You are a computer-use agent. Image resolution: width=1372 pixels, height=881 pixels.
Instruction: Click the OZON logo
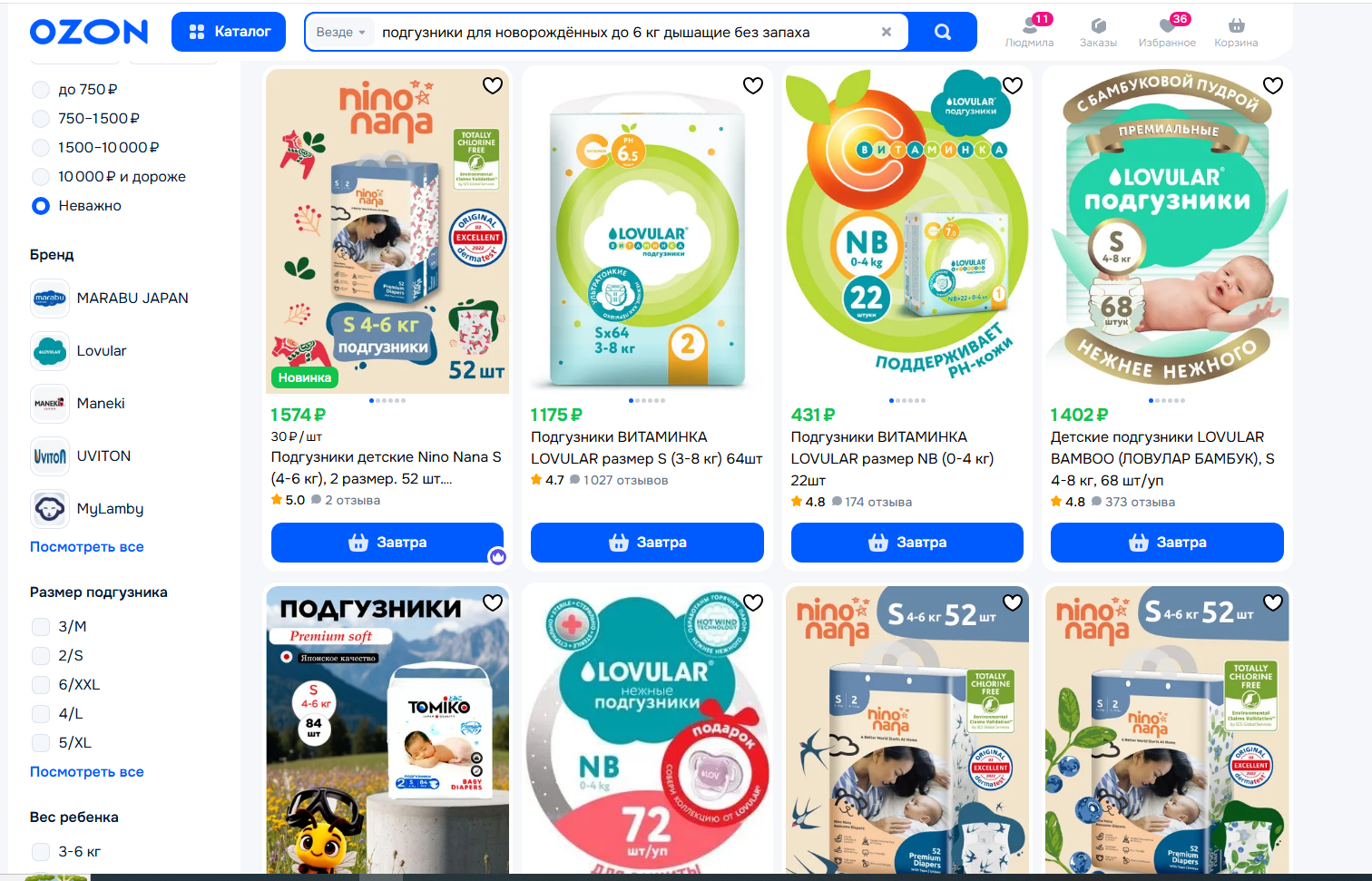(x=89, y=32)
